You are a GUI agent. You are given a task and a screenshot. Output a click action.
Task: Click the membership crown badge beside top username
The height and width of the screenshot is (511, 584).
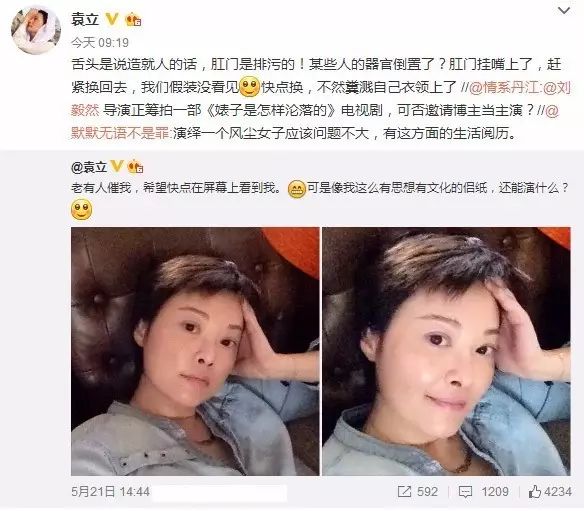point(133,19)
